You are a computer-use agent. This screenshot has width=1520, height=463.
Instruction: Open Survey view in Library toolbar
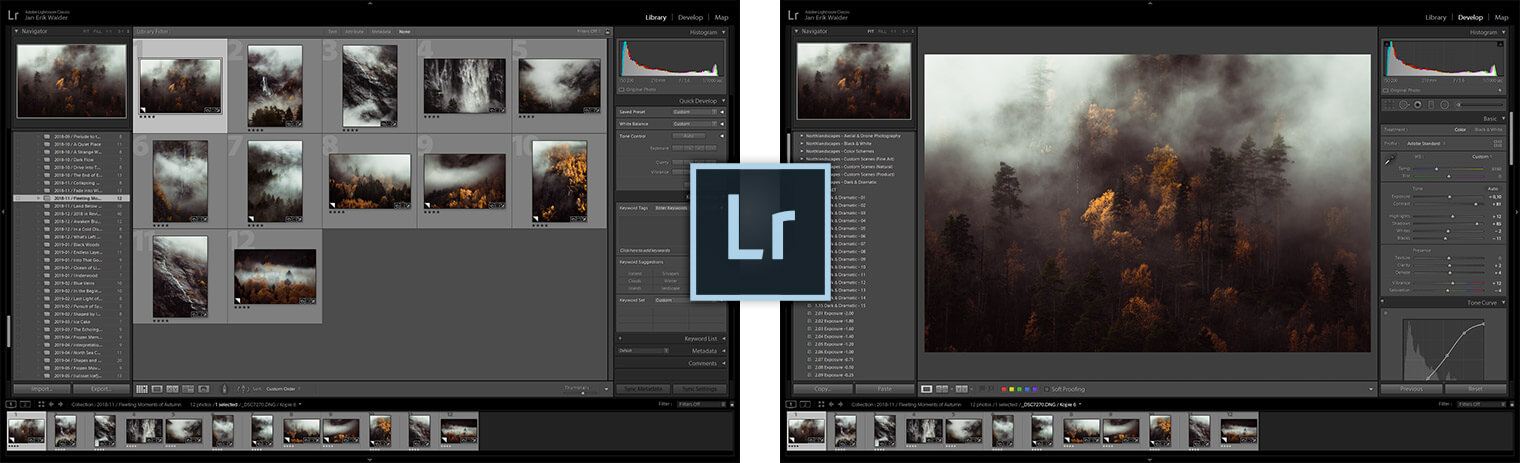188,389
